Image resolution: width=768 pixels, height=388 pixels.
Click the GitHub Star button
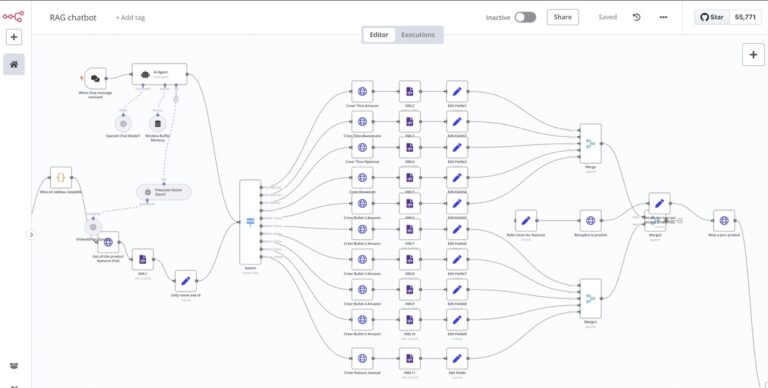coord(712,17)
